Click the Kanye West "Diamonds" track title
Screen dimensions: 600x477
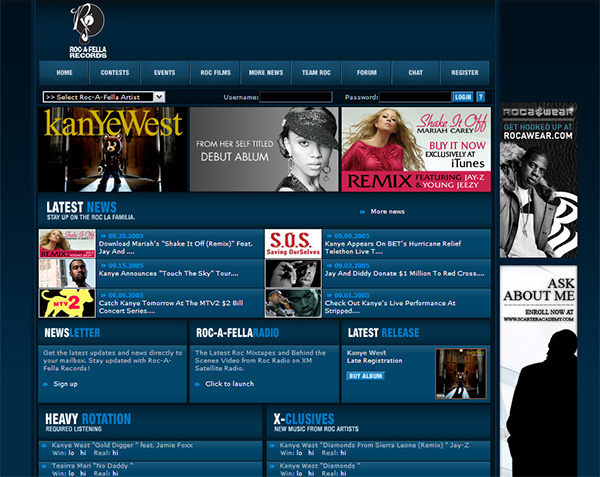(320, 466)
